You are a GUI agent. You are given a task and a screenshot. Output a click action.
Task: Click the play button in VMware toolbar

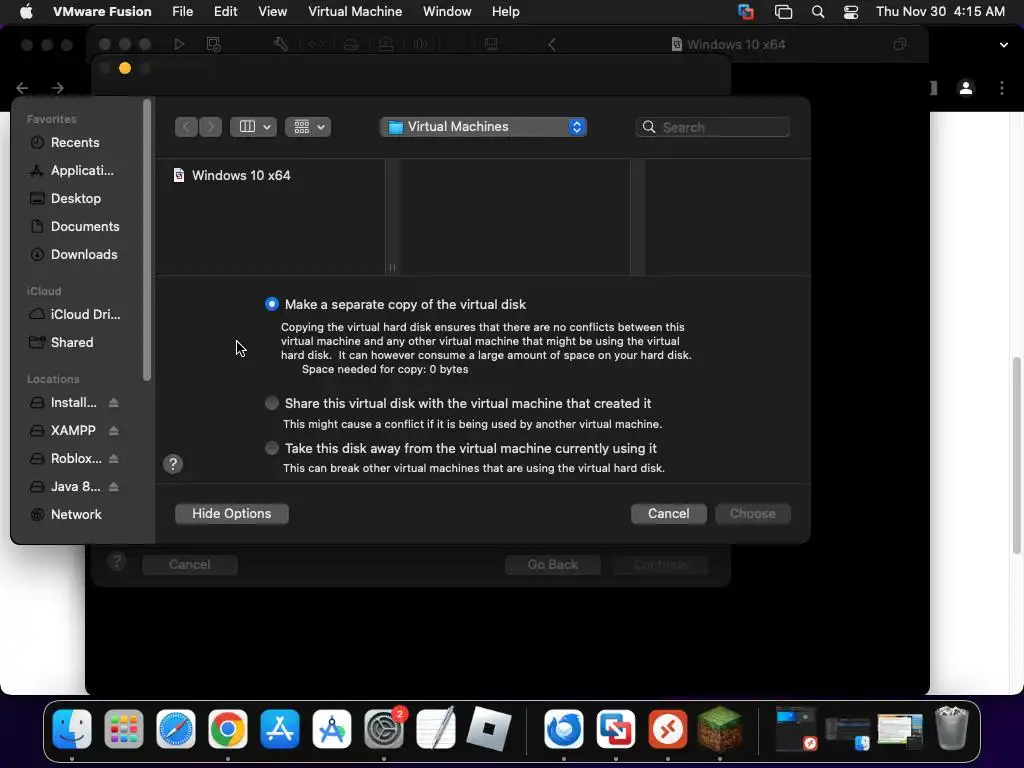(x=179, y=44)
